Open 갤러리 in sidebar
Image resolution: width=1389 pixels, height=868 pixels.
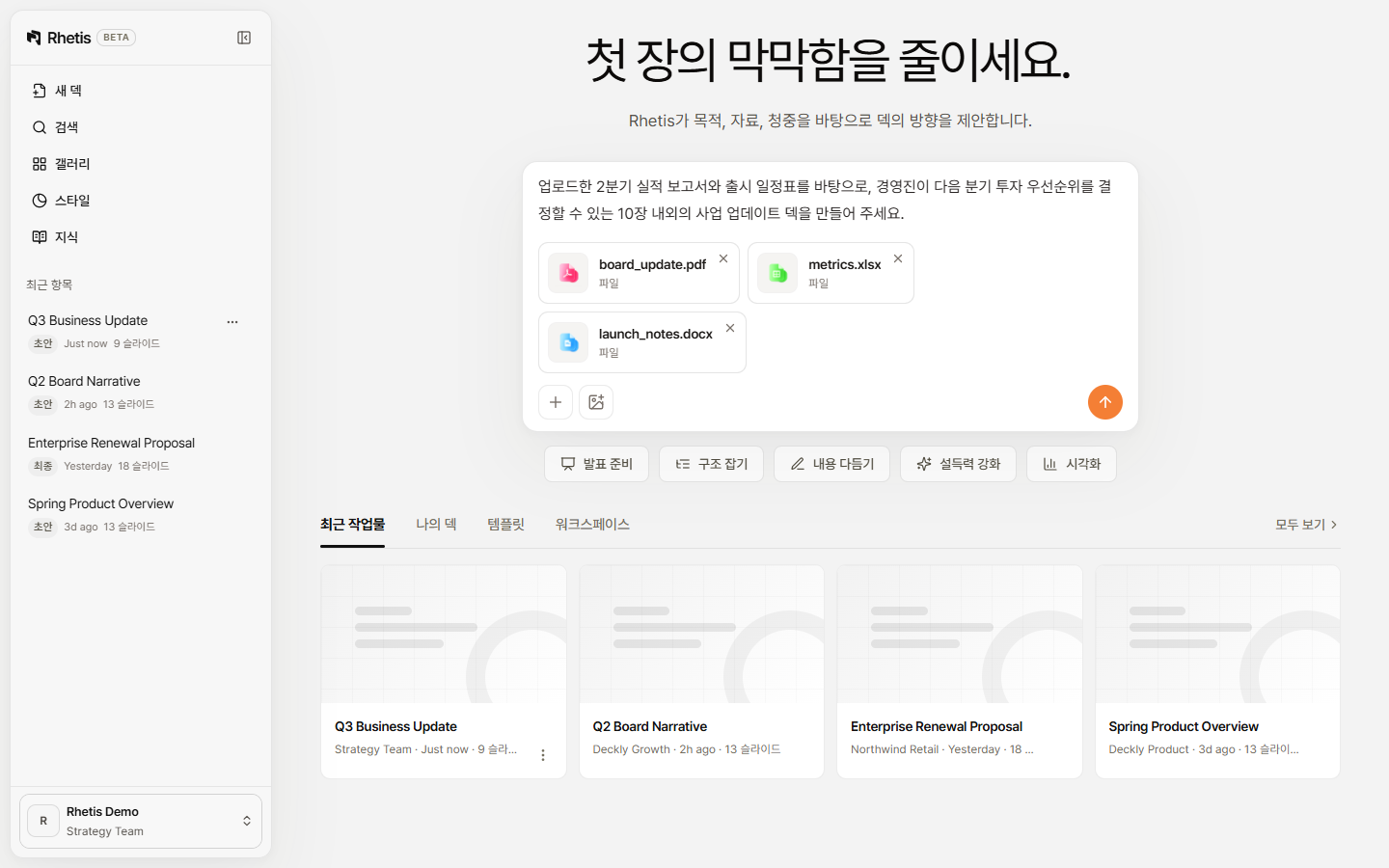pyautogui.click(x=141, y=164)
